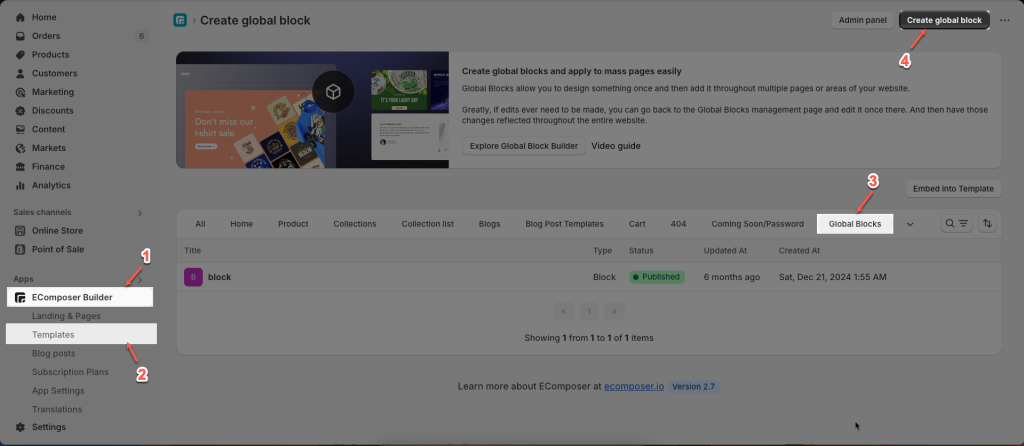
Task: Click the banner preview image
Action: pos(312,110)
